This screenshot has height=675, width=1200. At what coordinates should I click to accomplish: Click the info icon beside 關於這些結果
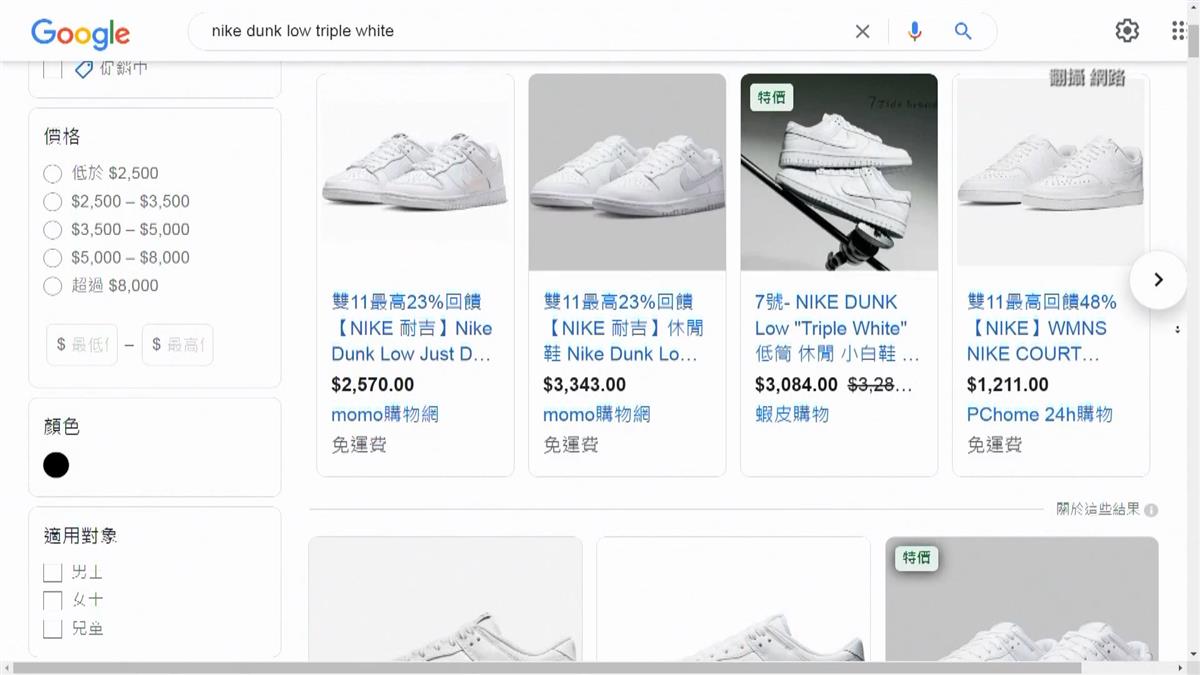point(1151,510)
